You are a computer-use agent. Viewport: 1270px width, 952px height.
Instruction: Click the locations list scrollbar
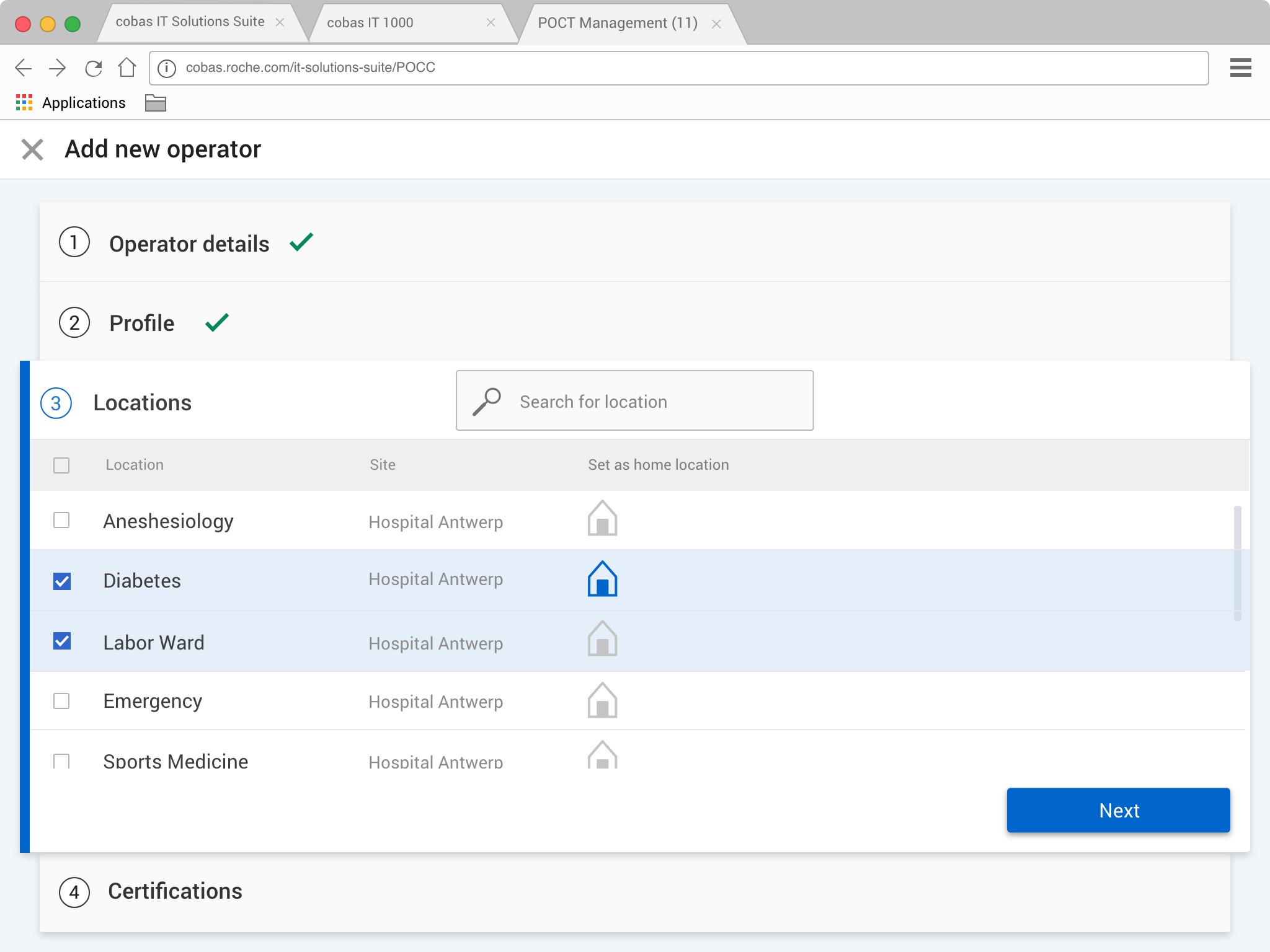[x=1237, y=563]
